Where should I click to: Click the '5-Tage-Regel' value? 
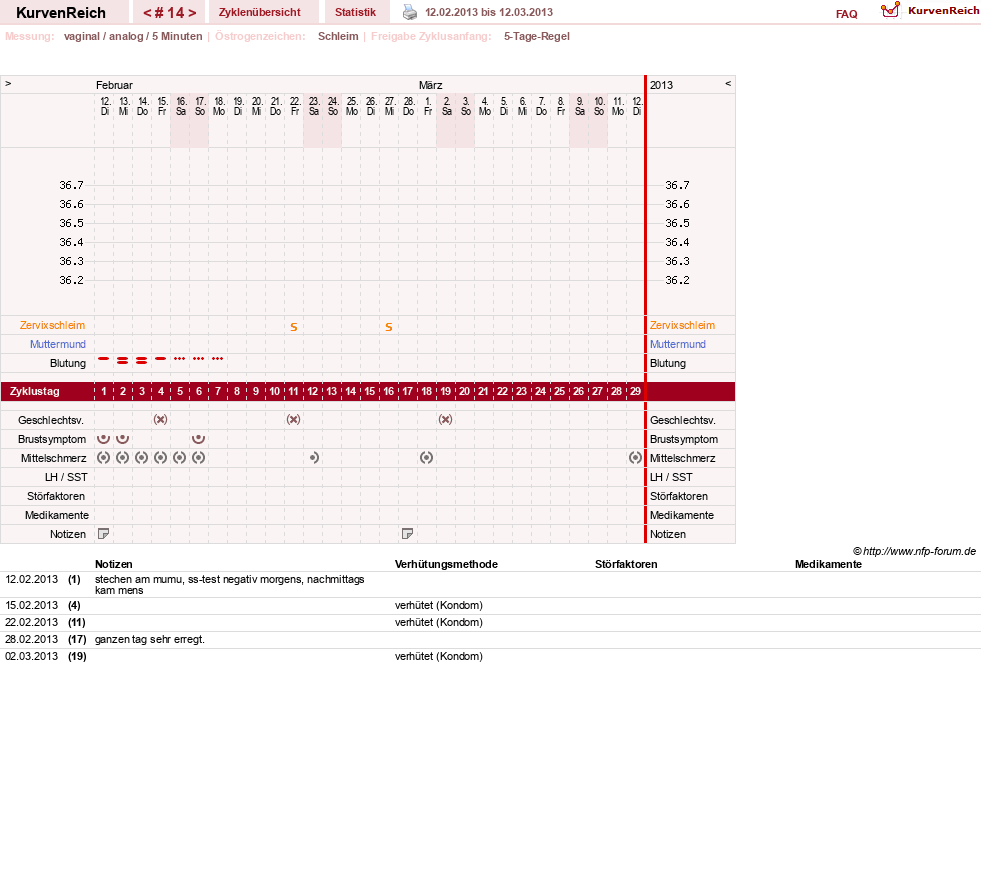537,36
